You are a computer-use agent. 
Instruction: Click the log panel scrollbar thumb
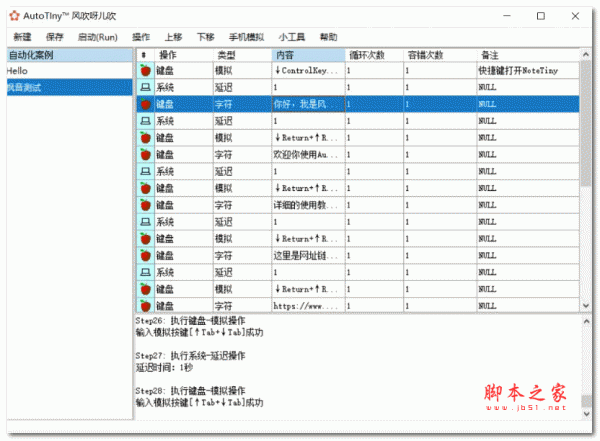tap(586, 401)
